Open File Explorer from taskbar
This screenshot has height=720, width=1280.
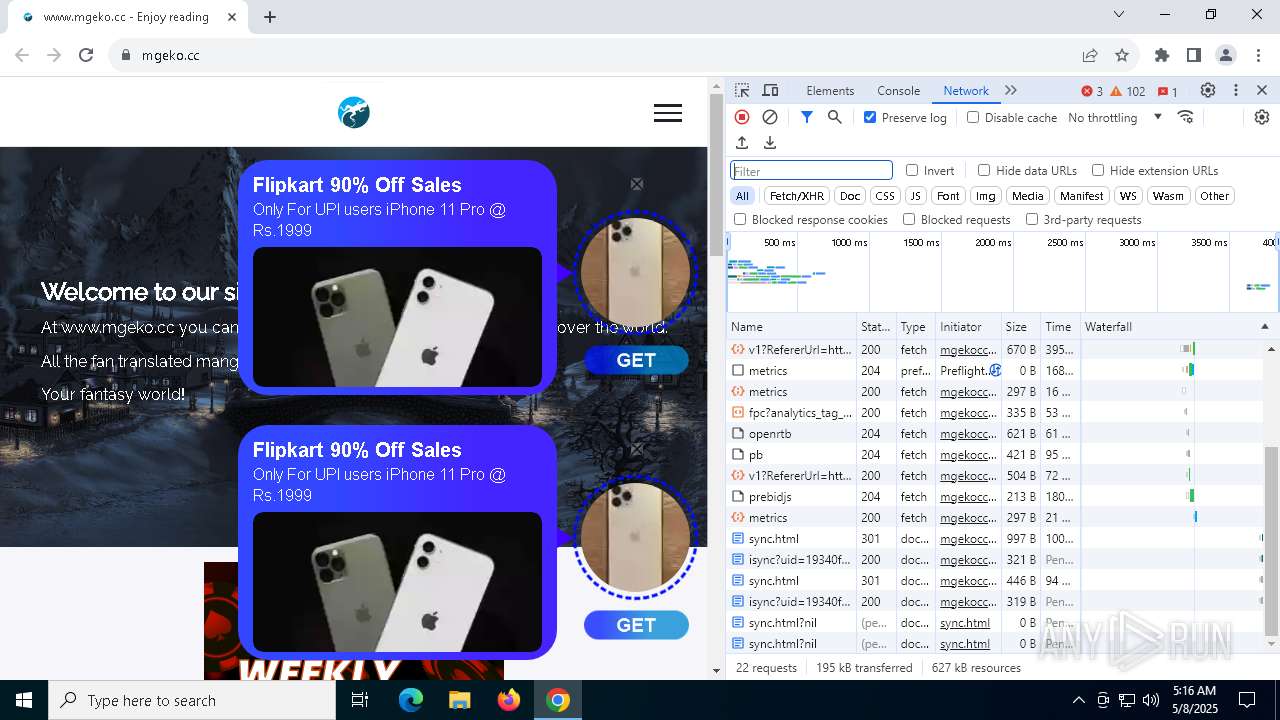coord(460,700)
